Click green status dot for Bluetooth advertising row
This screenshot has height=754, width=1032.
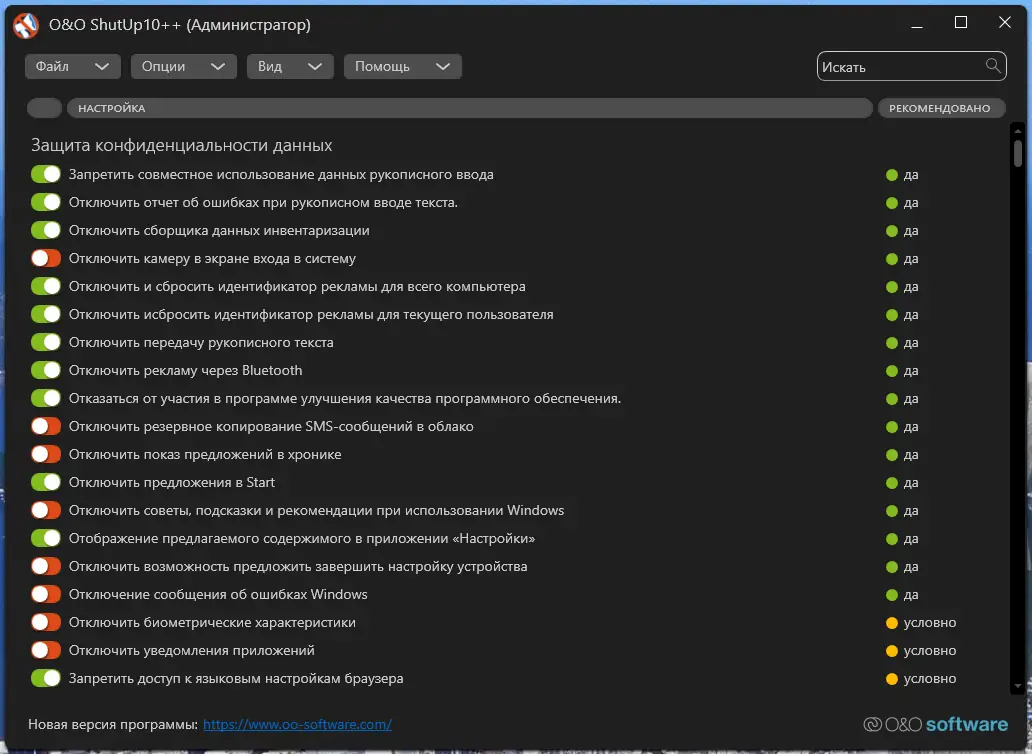click(892, 371)
